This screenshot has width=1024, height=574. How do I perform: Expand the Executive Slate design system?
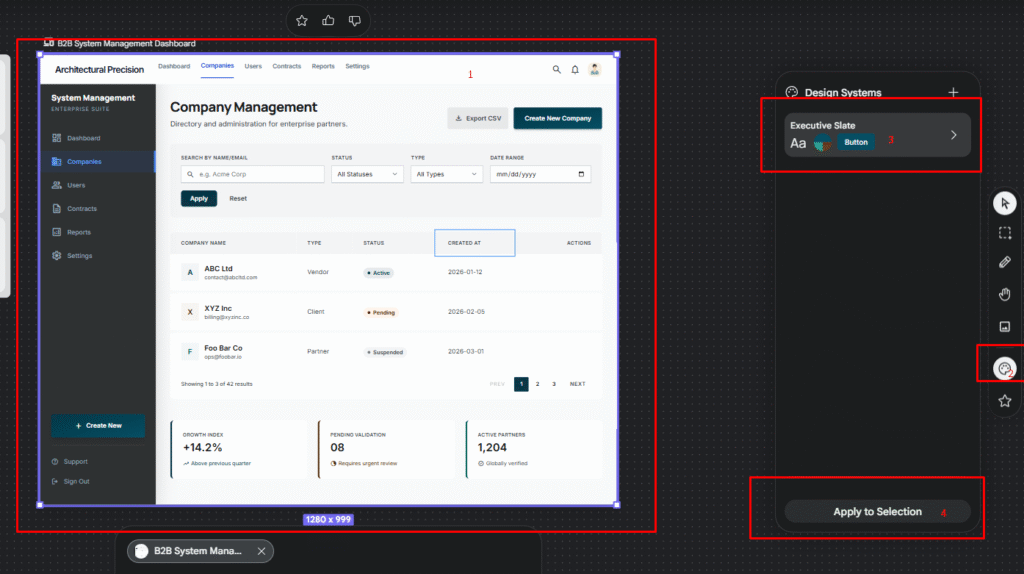coord(953,135)
